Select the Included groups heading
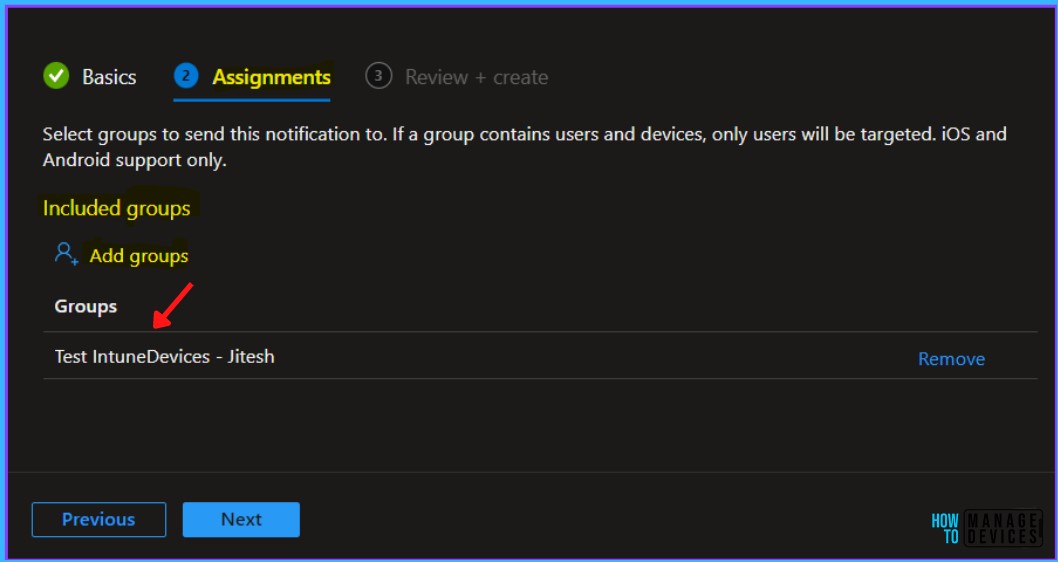 116,208
